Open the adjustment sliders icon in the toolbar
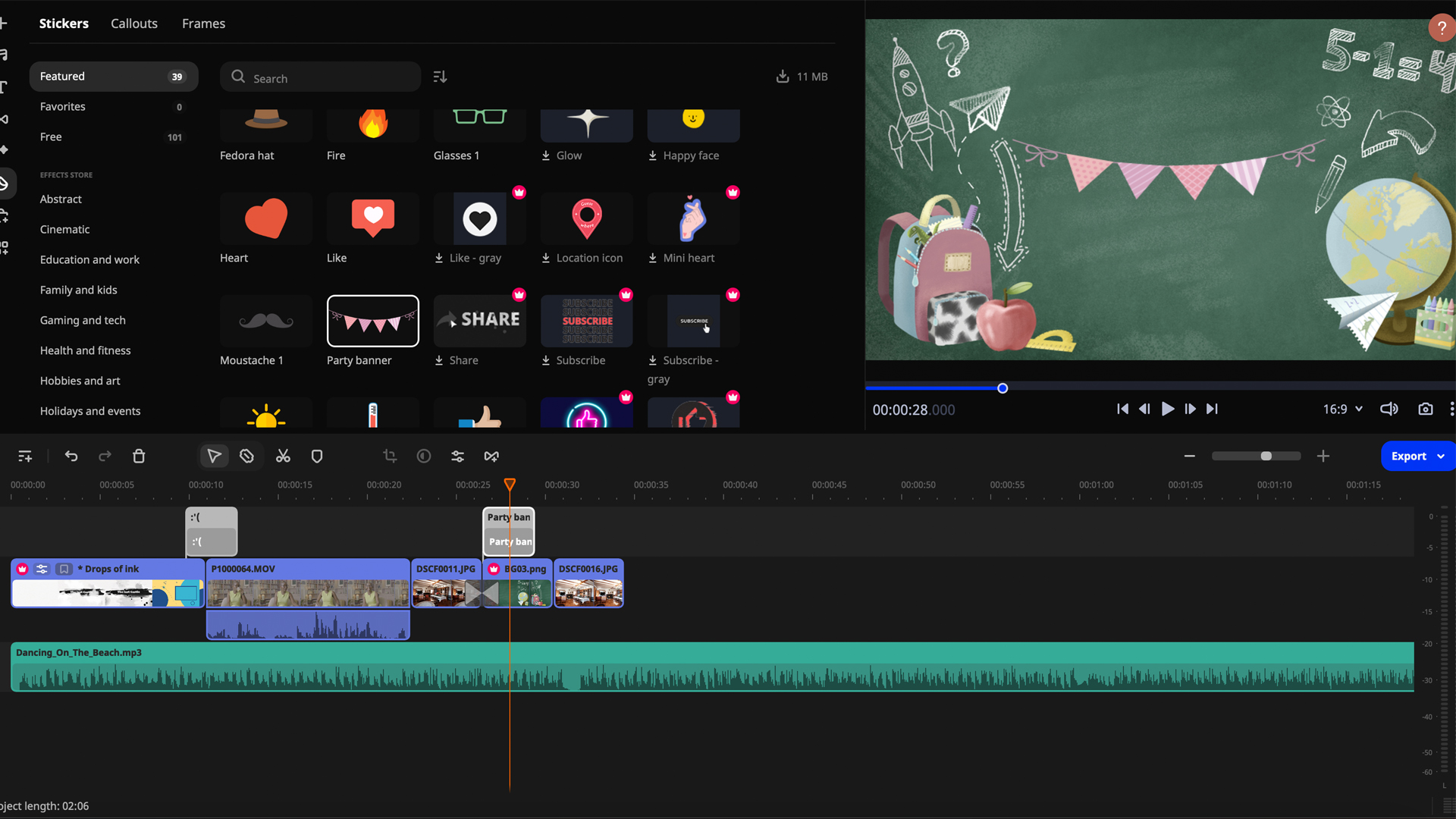 (458, 456)
